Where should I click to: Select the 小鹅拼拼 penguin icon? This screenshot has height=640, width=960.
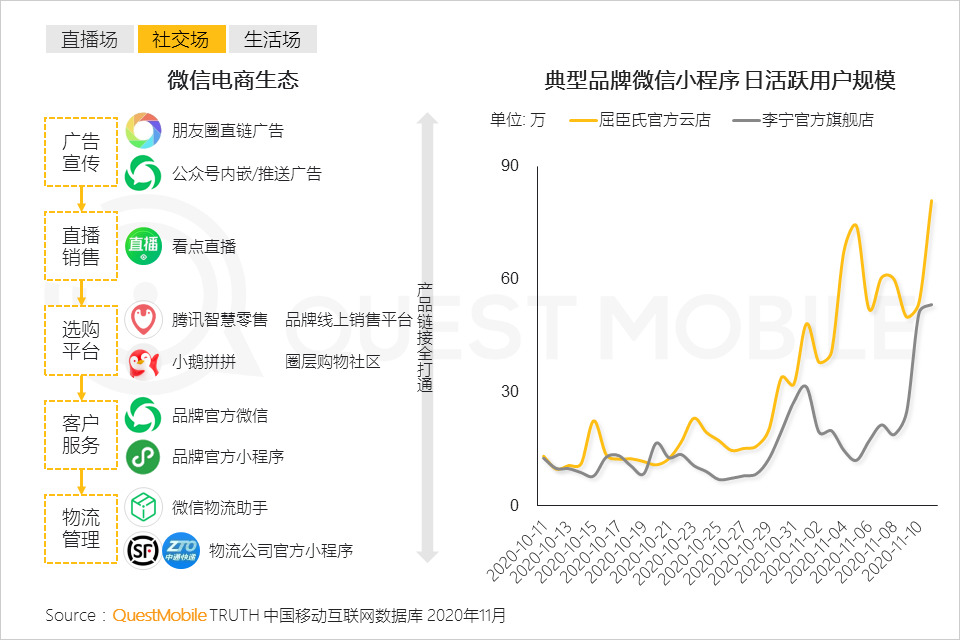click(143, 363)
